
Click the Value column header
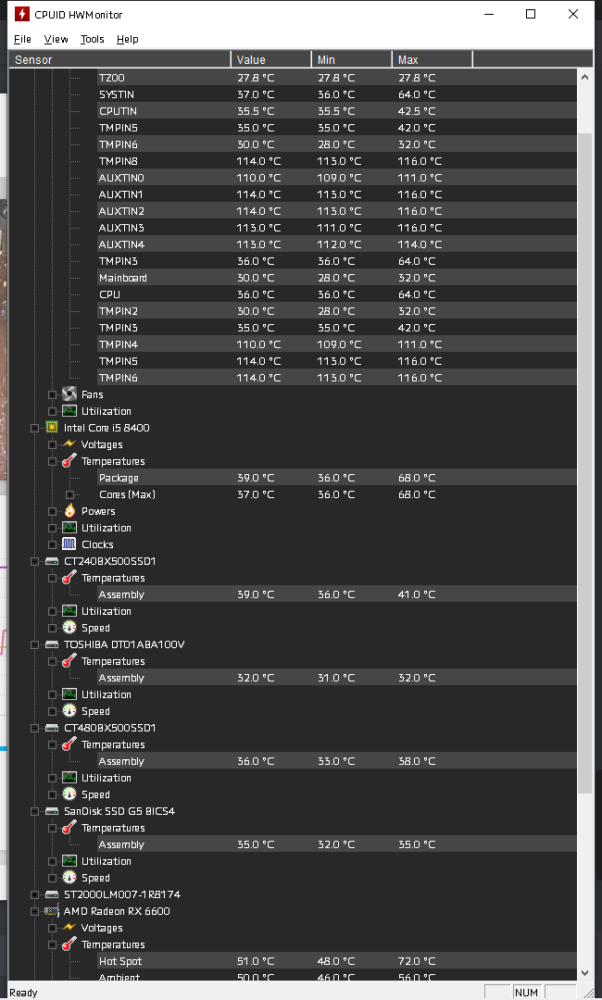click(x=270, y=60)
